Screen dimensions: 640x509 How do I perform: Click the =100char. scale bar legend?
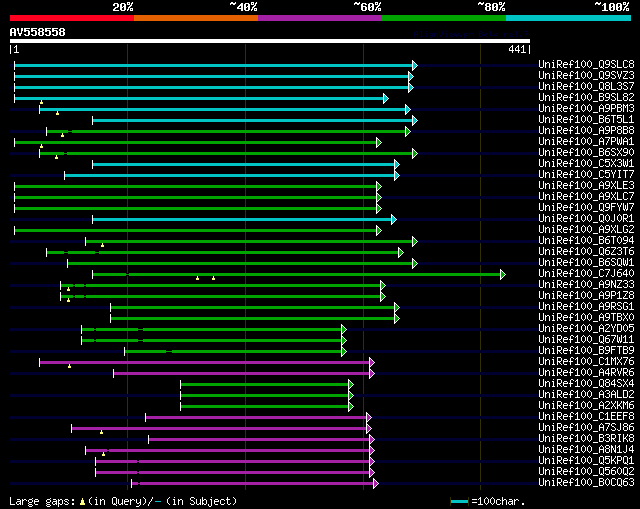(487, 501)
